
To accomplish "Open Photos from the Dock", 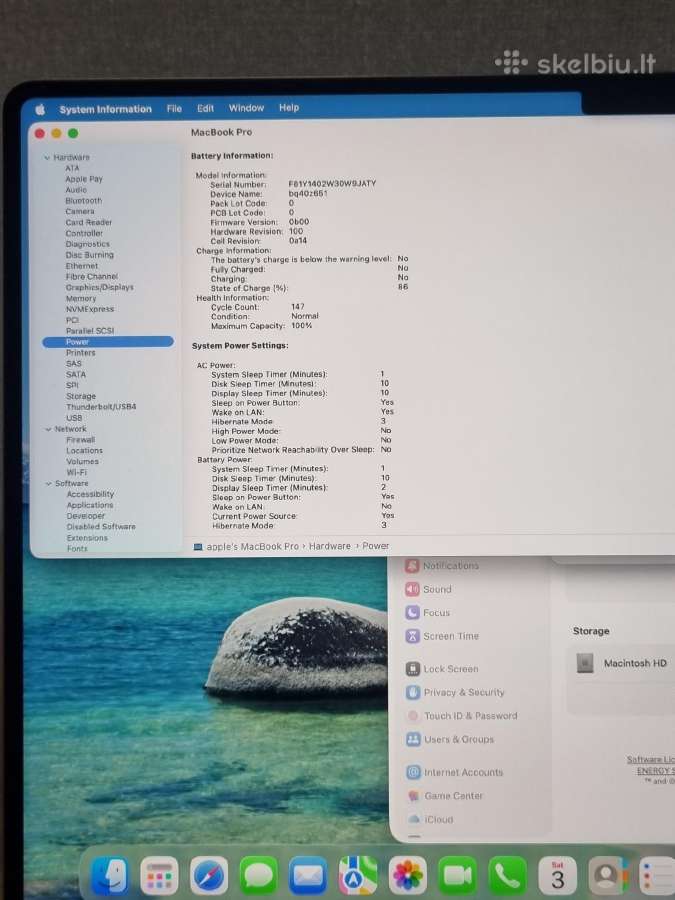I will (x=408, y=876).
